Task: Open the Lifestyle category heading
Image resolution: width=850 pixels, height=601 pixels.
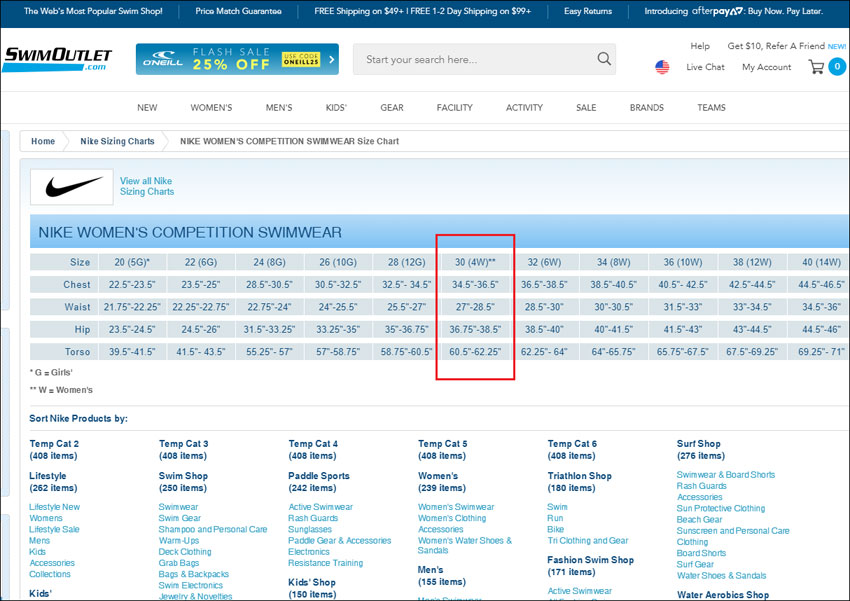Action: pyautogui.click(x=53, y=482)
